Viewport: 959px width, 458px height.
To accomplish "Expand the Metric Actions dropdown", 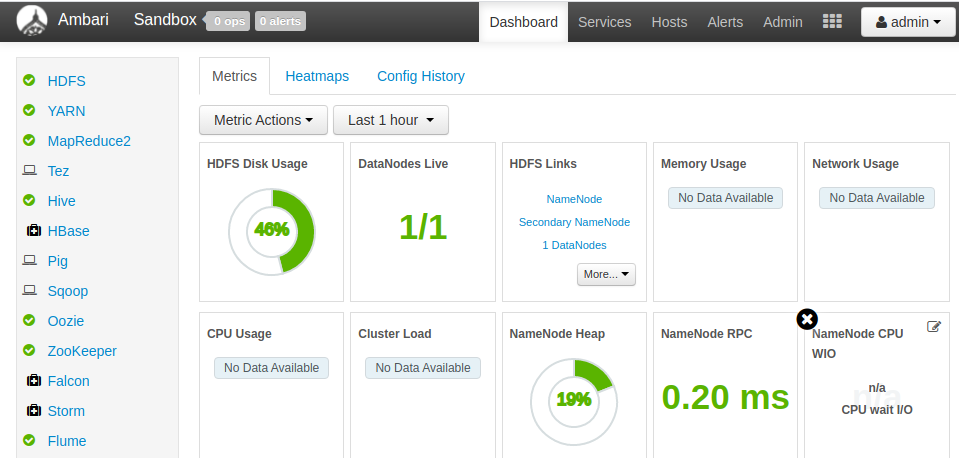I will click(x=263, y=120).
